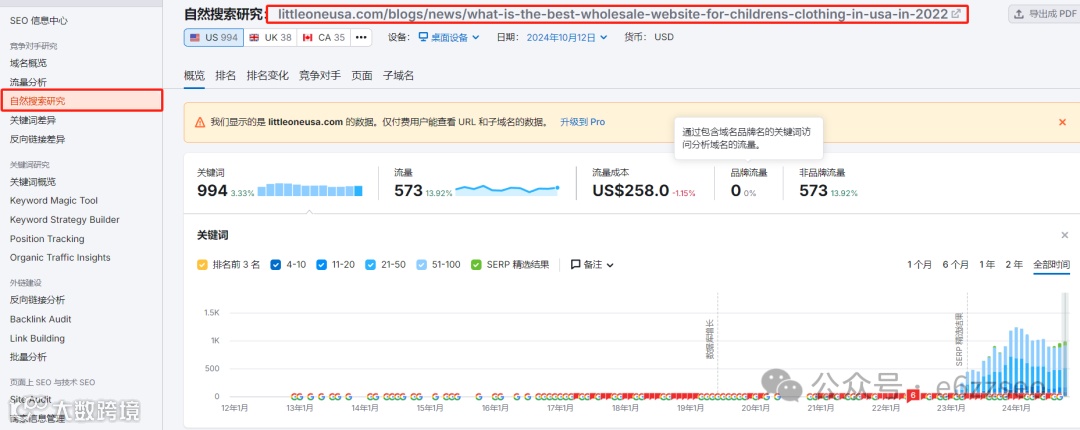Switch to the 排名变化 tab
Screen dimensions: 1080x430
(267, 76)
